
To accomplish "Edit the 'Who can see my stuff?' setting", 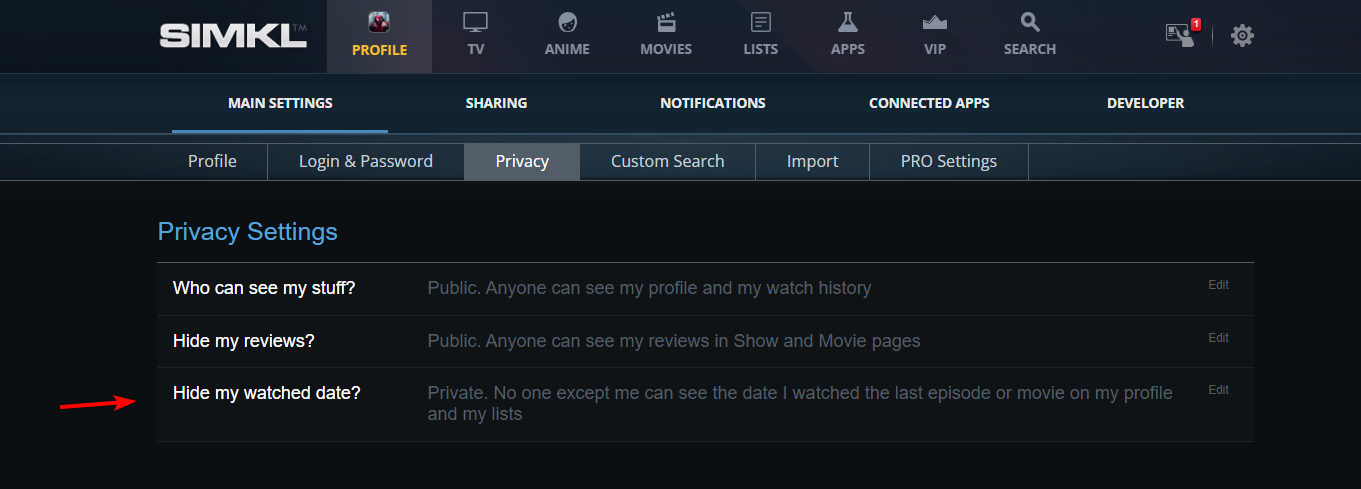I will [x=1218, y=285].
